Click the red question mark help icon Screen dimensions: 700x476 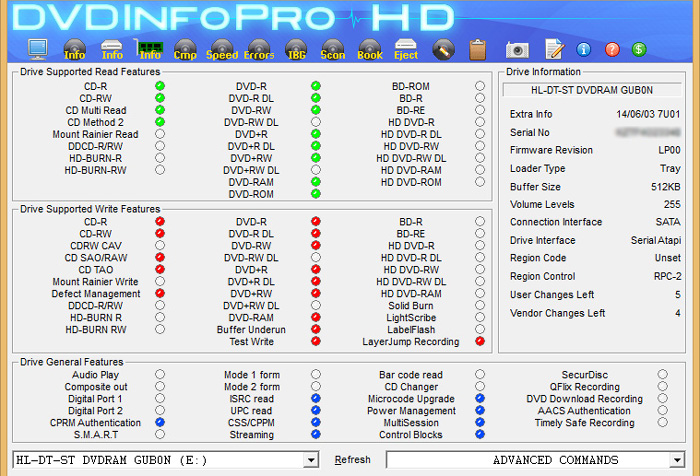611,49
